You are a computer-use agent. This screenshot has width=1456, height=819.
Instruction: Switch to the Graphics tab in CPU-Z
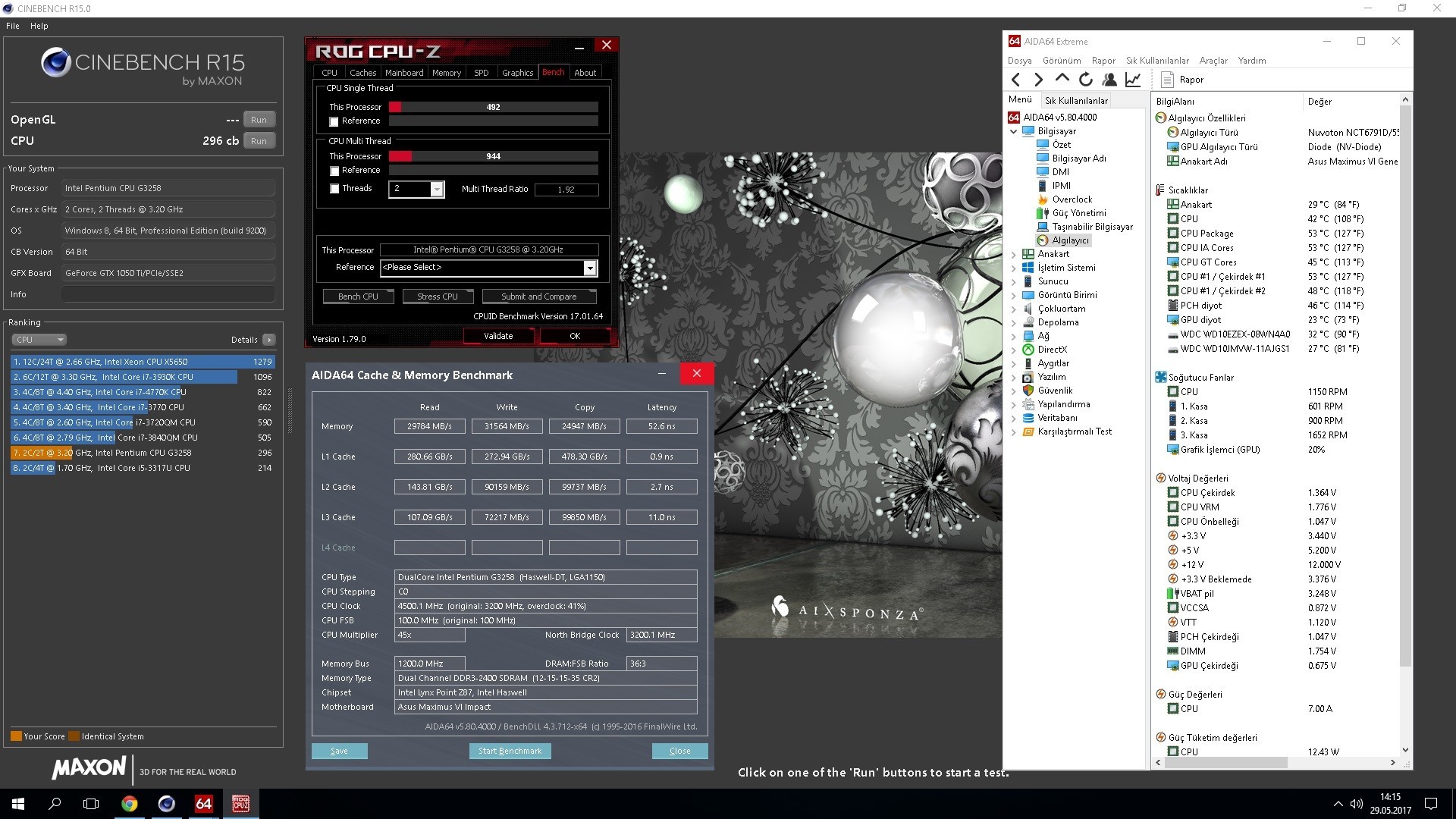click(x=517, y=73)
